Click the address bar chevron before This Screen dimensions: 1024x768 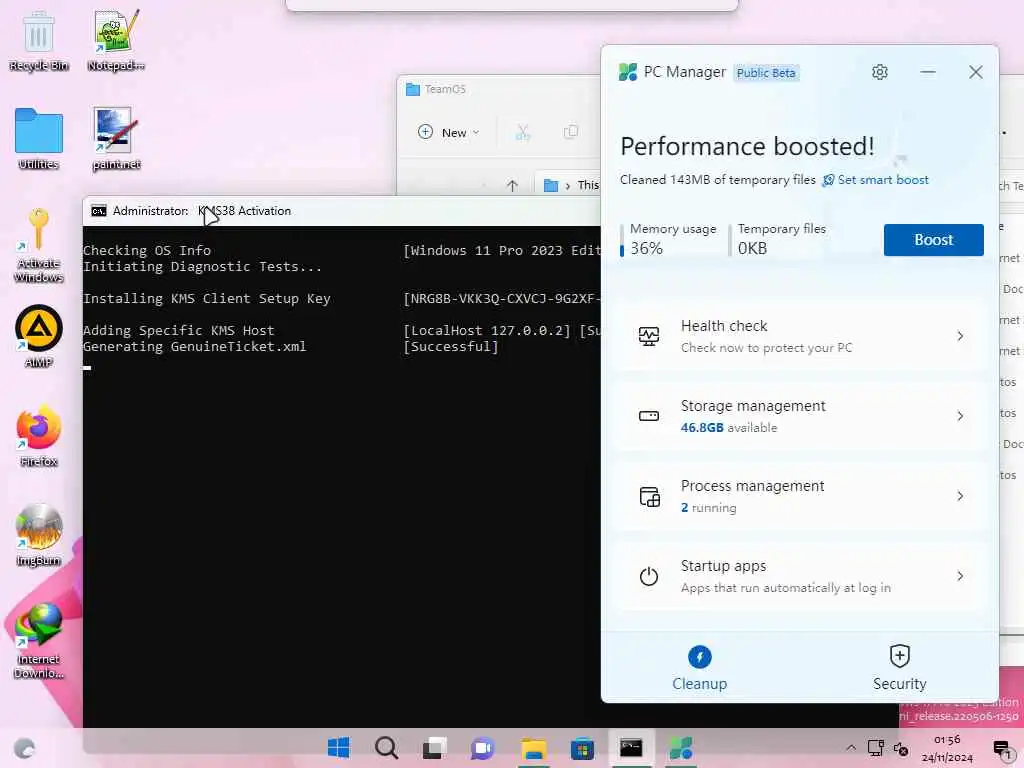(568, 186)
